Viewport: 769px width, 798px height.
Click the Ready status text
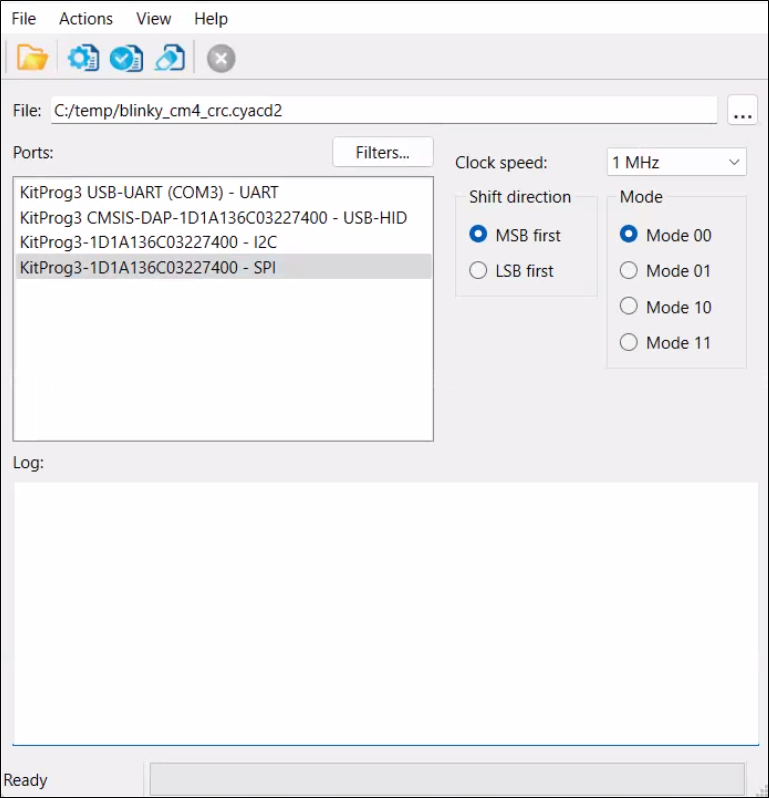click(x=25, y=780)
